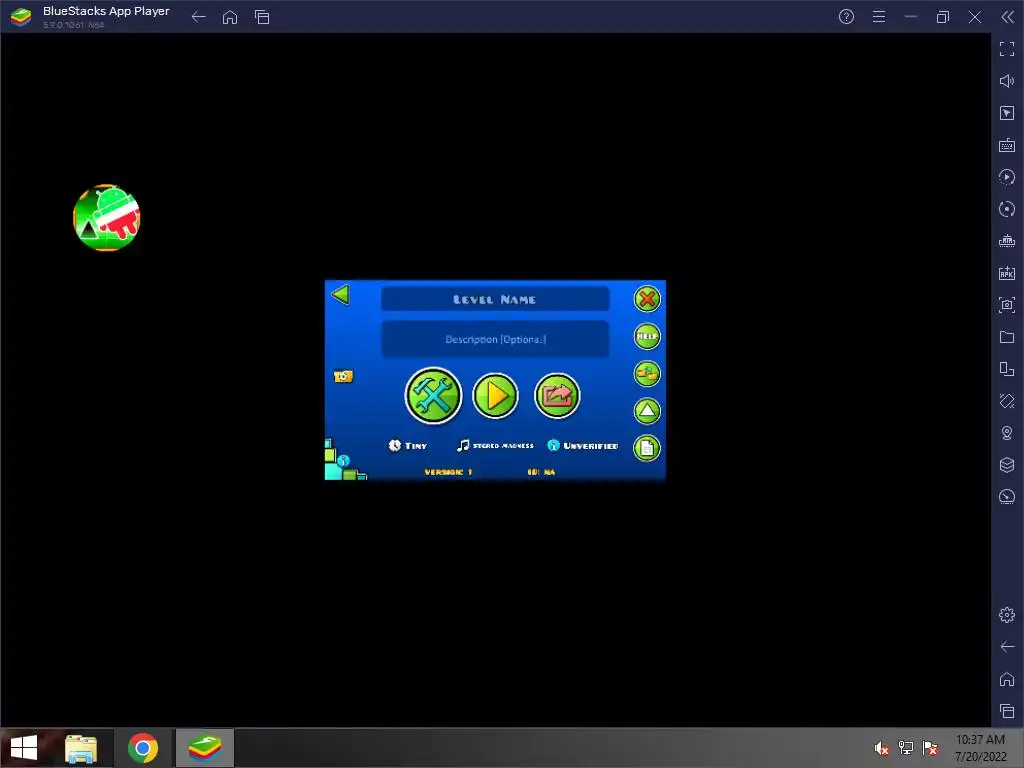Open the BlueStacks hamburger menu

[x=879, y=17]
